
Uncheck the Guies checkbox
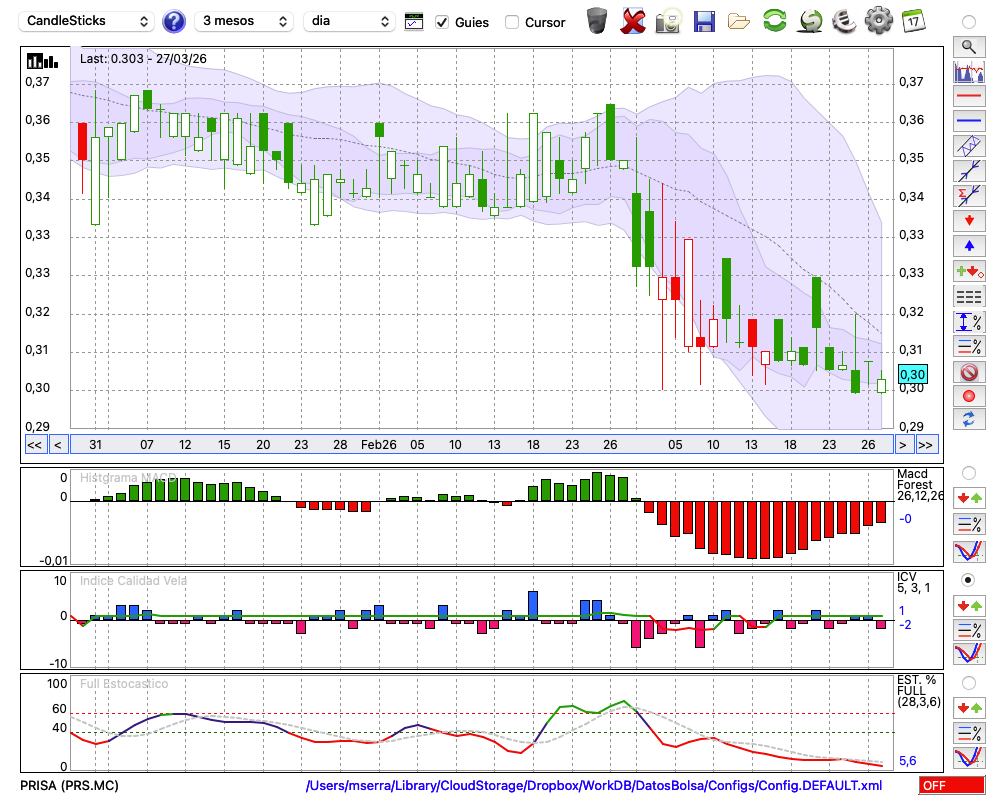(x=442, y=22)
